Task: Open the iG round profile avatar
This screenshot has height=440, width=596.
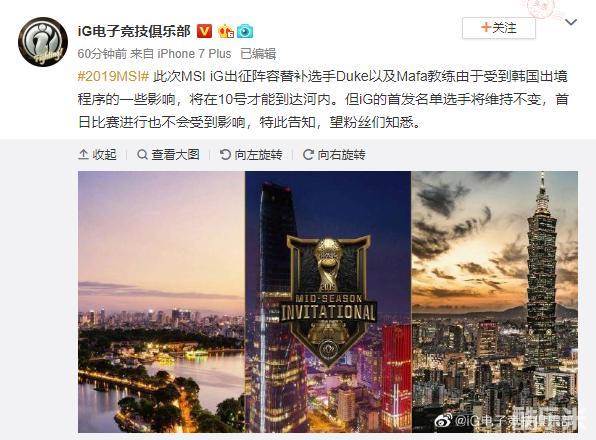Action: tap(43, 42)
